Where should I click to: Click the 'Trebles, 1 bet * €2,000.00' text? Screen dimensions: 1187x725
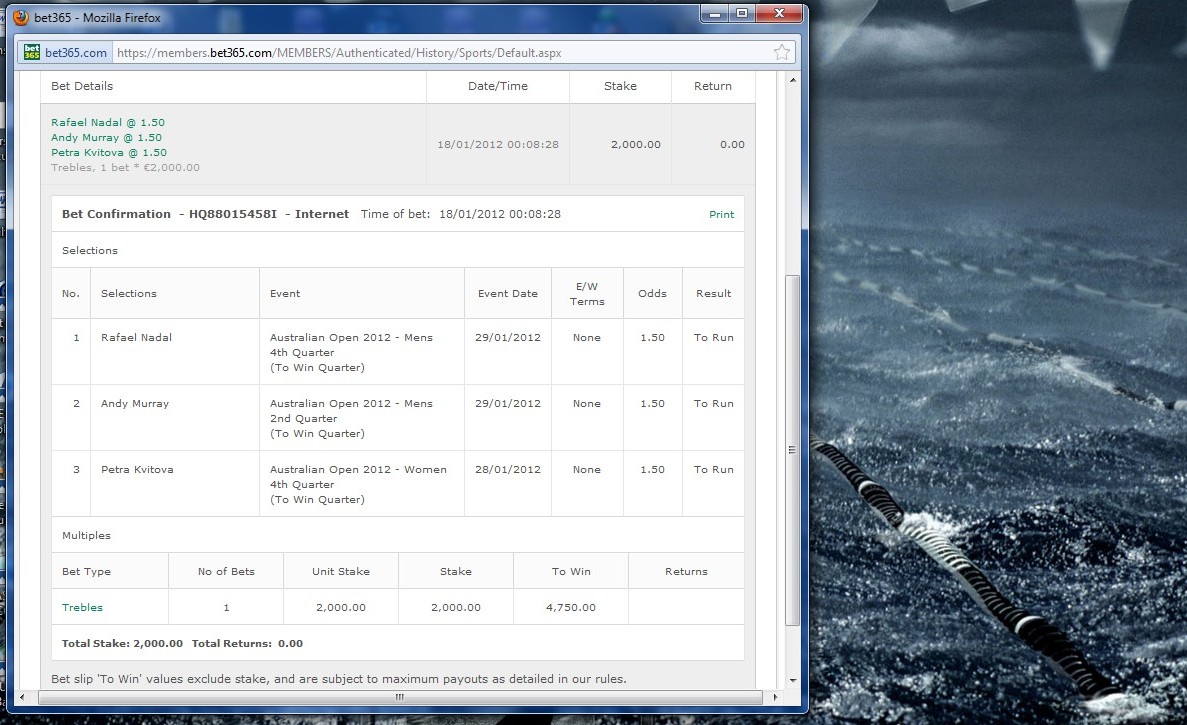coord(125,167)
